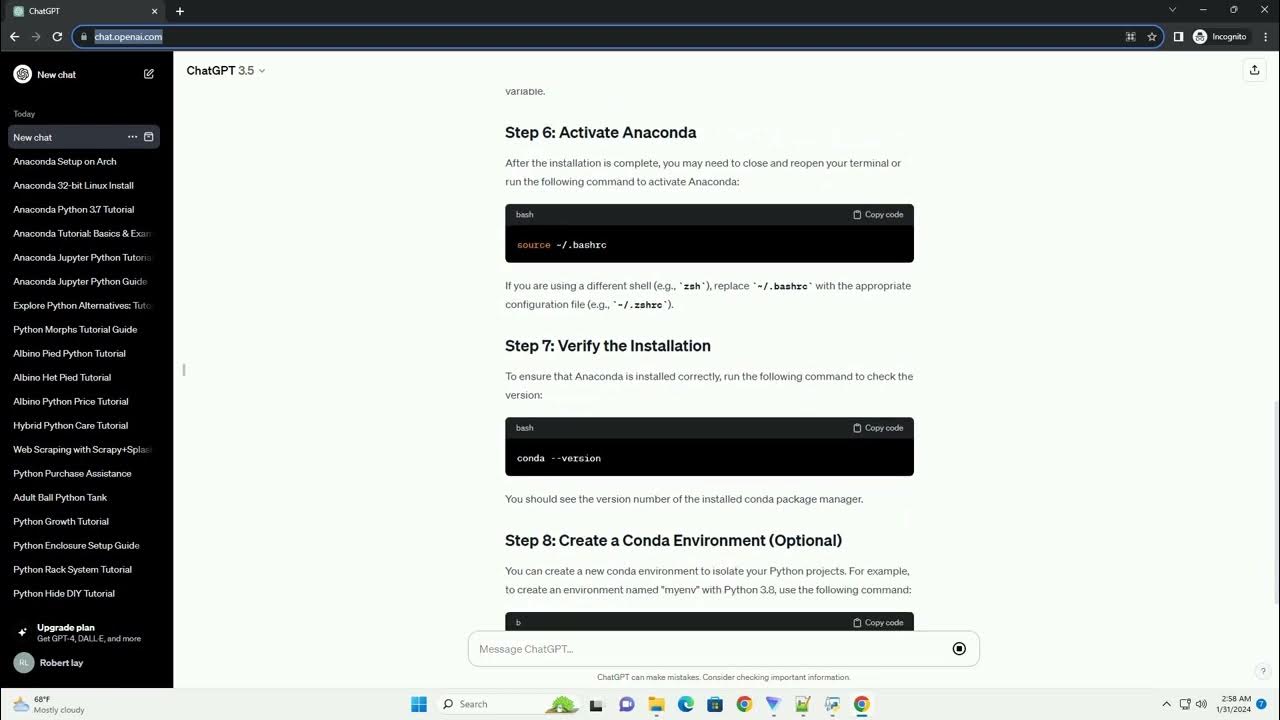This screenshot has width=1280, height=720.
Task: Open the browser side panel icon
Action: [x=1179, y=36]
